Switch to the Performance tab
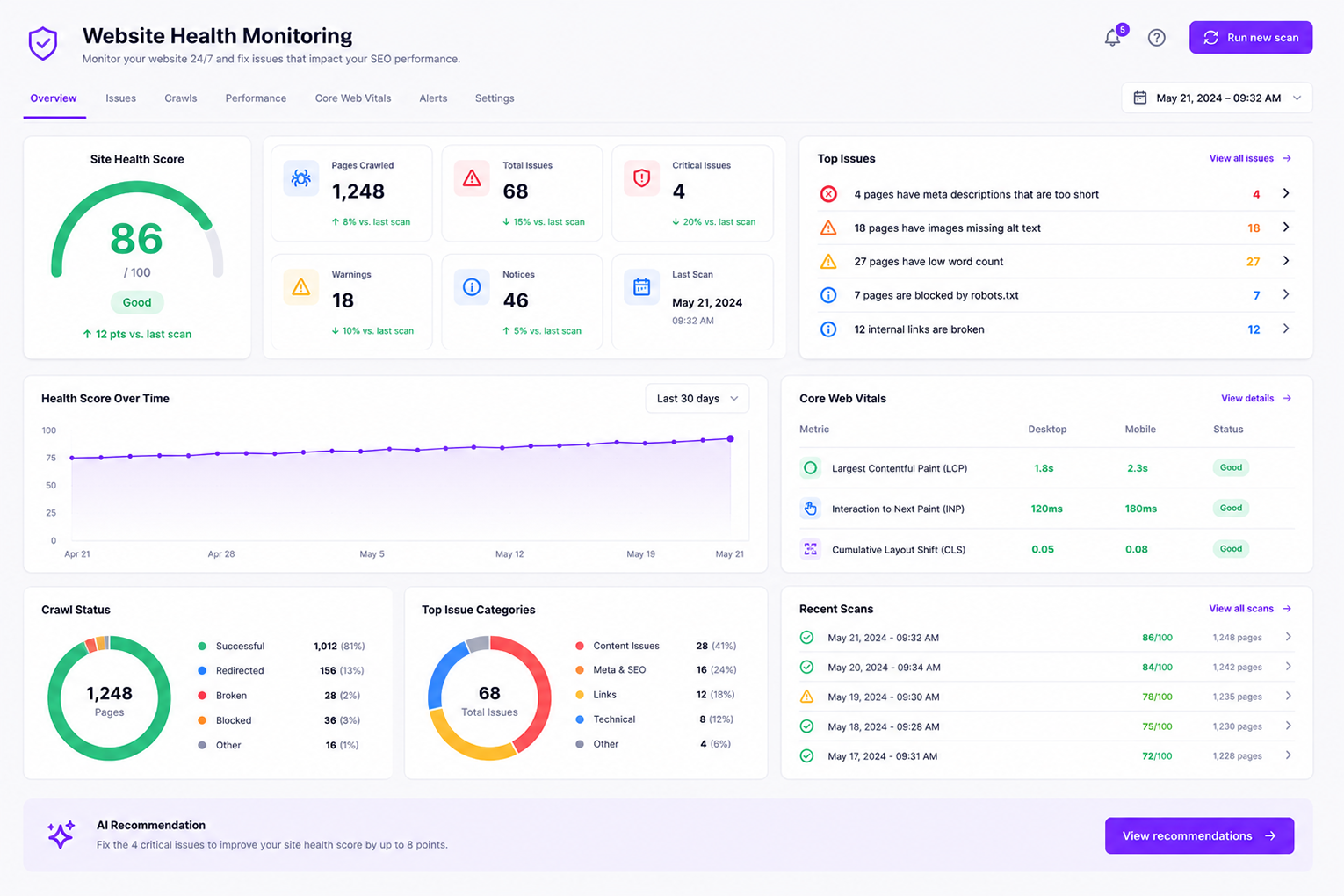 [256, 98]
